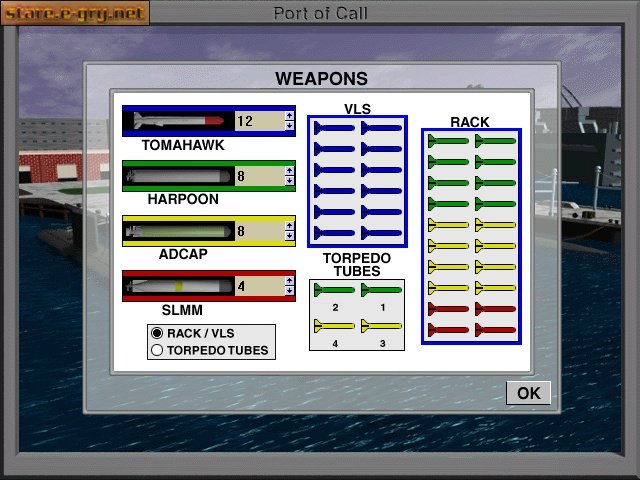640x480 pixels.
Task: Select bottom-left red SLMM in RACK
Action: 448,330
